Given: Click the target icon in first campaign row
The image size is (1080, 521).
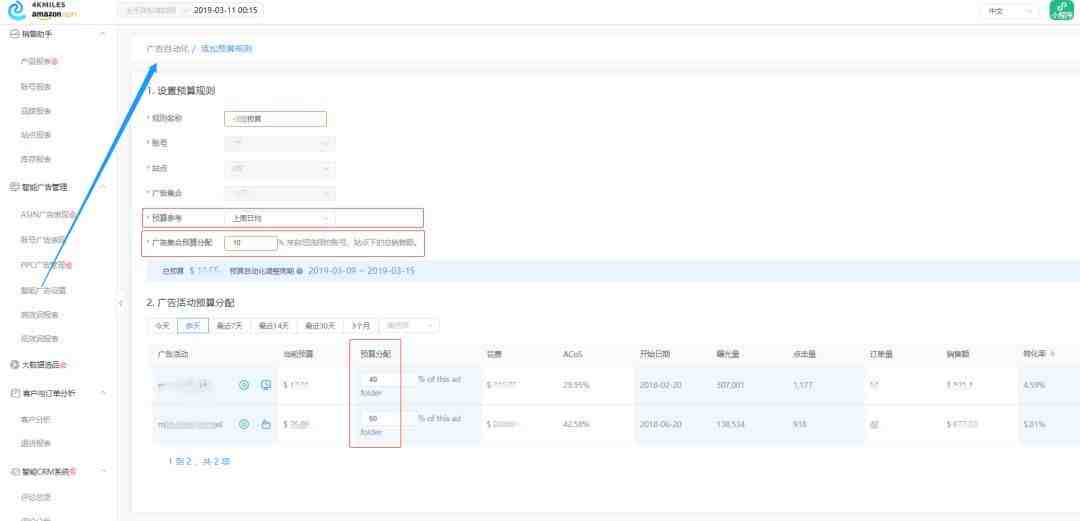Looking at the screenshot, I should 244,385.
